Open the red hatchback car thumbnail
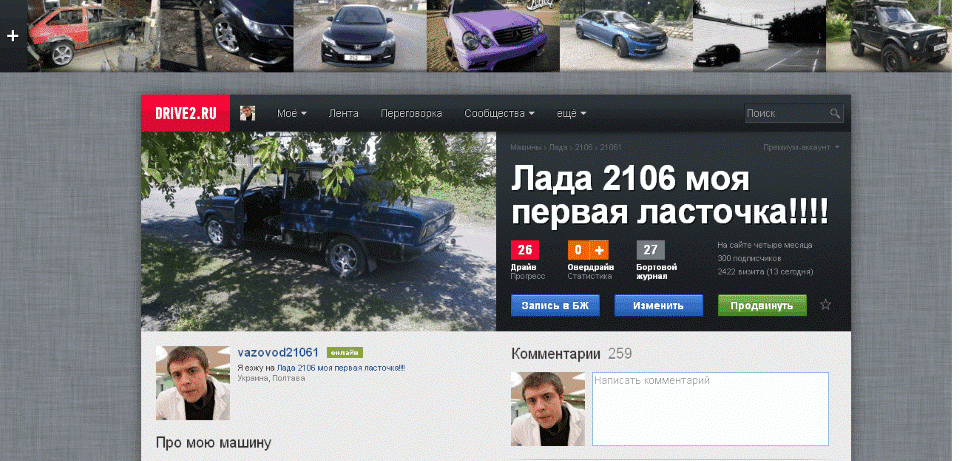Viewport: 960px width, 461px height. pyautogui.click(x=94, y=36)
